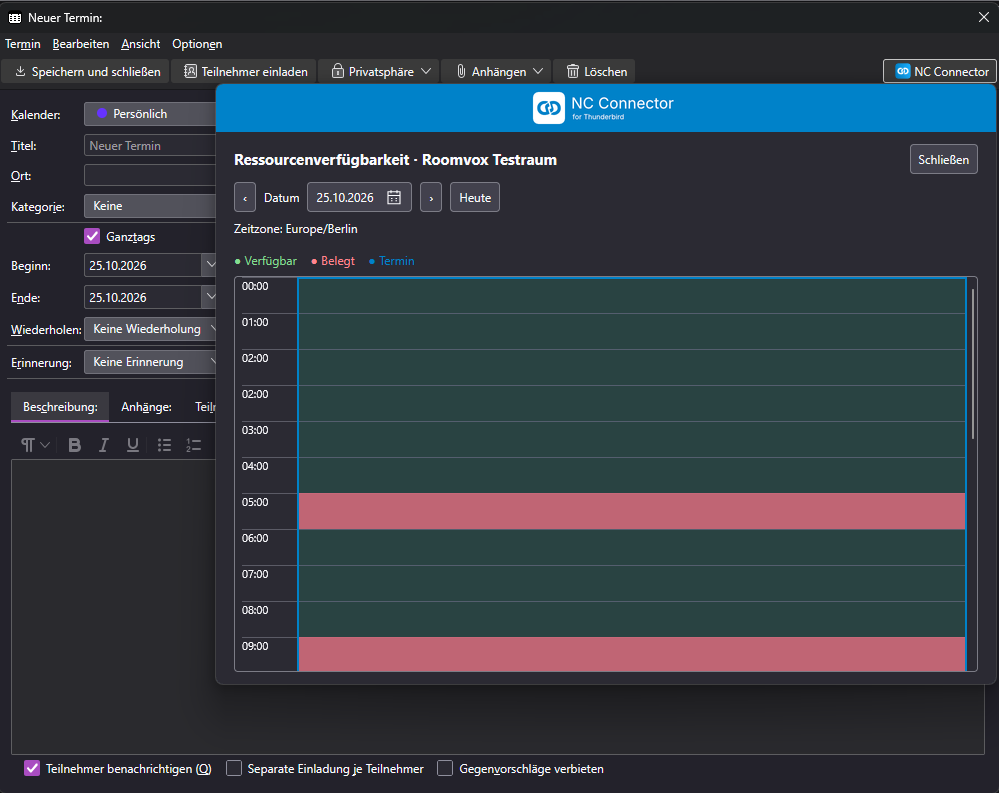This screenshot has width=999, height=793.
Task: Click the Löschen trash can icon
Action: pos(573,71)
